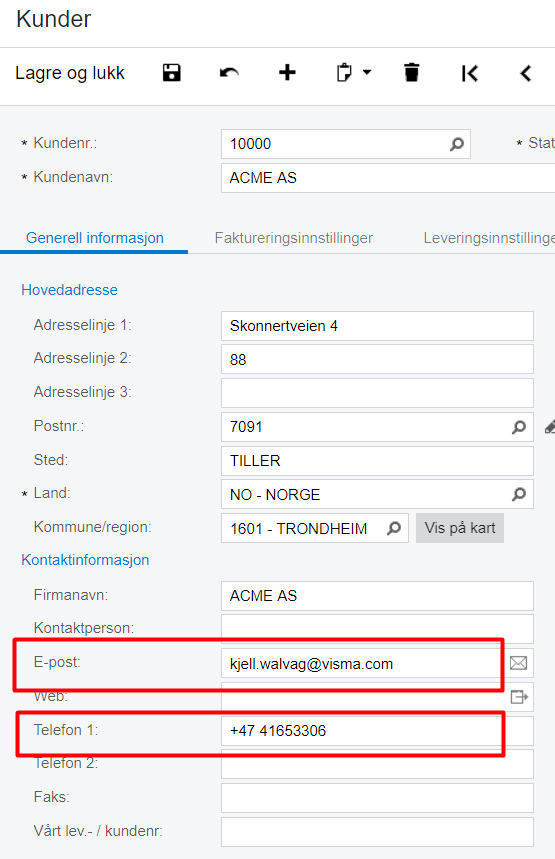This screenshot has width=555, height=859.
Task: Click the save floppy disk icon
Action: (x=171, y=73)
